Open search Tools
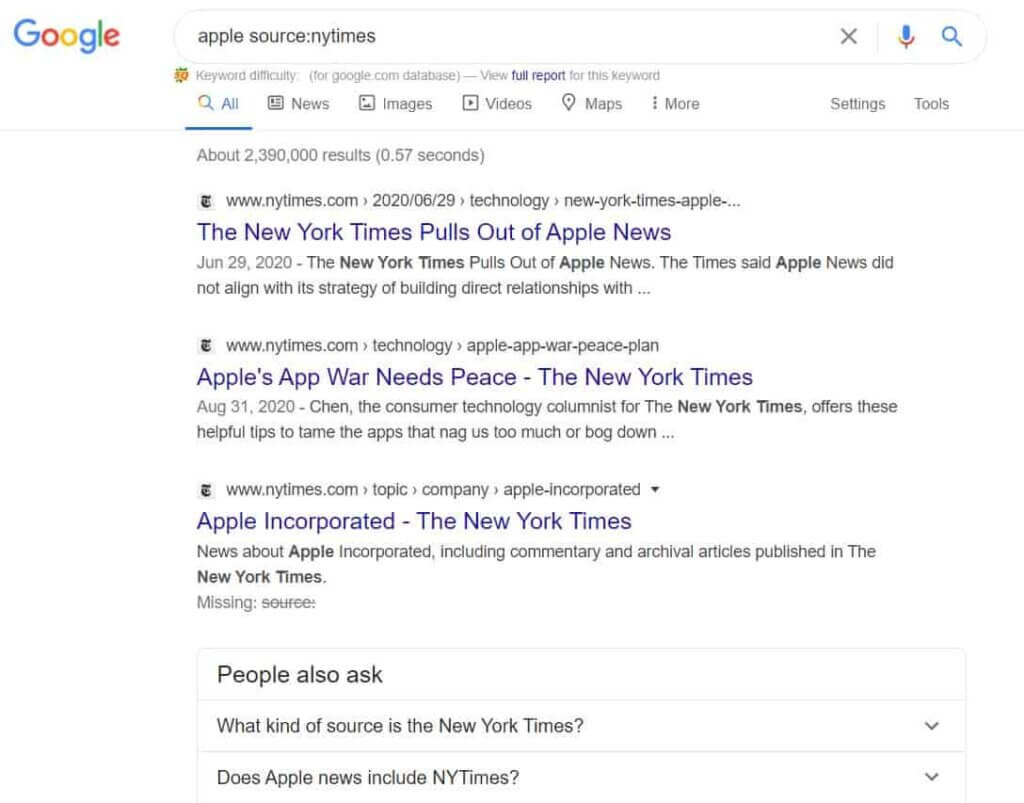The width and height of the screenshot is (1024, 803). (931, 104)
